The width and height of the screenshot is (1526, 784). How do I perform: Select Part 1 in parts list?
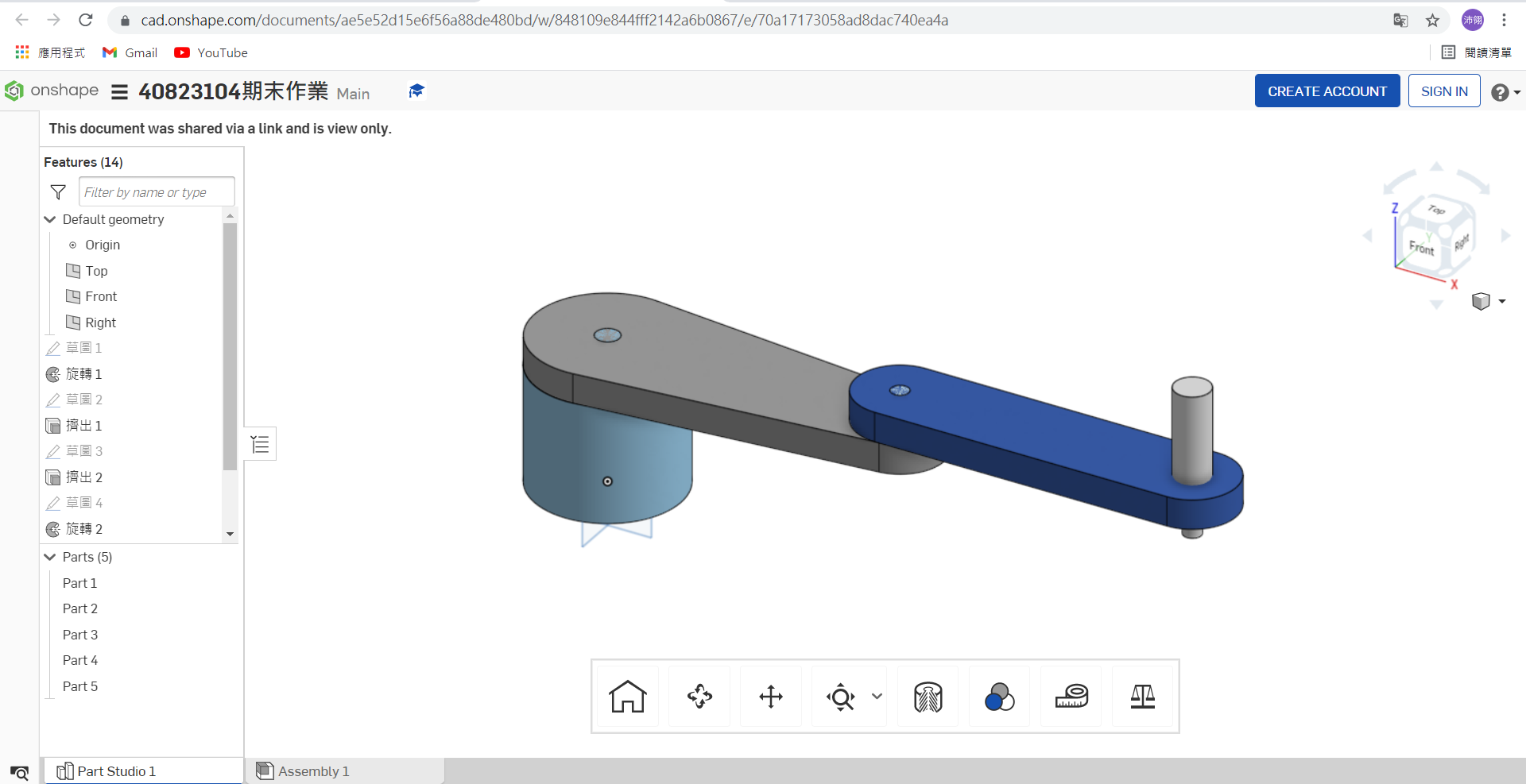click(79, 583)
